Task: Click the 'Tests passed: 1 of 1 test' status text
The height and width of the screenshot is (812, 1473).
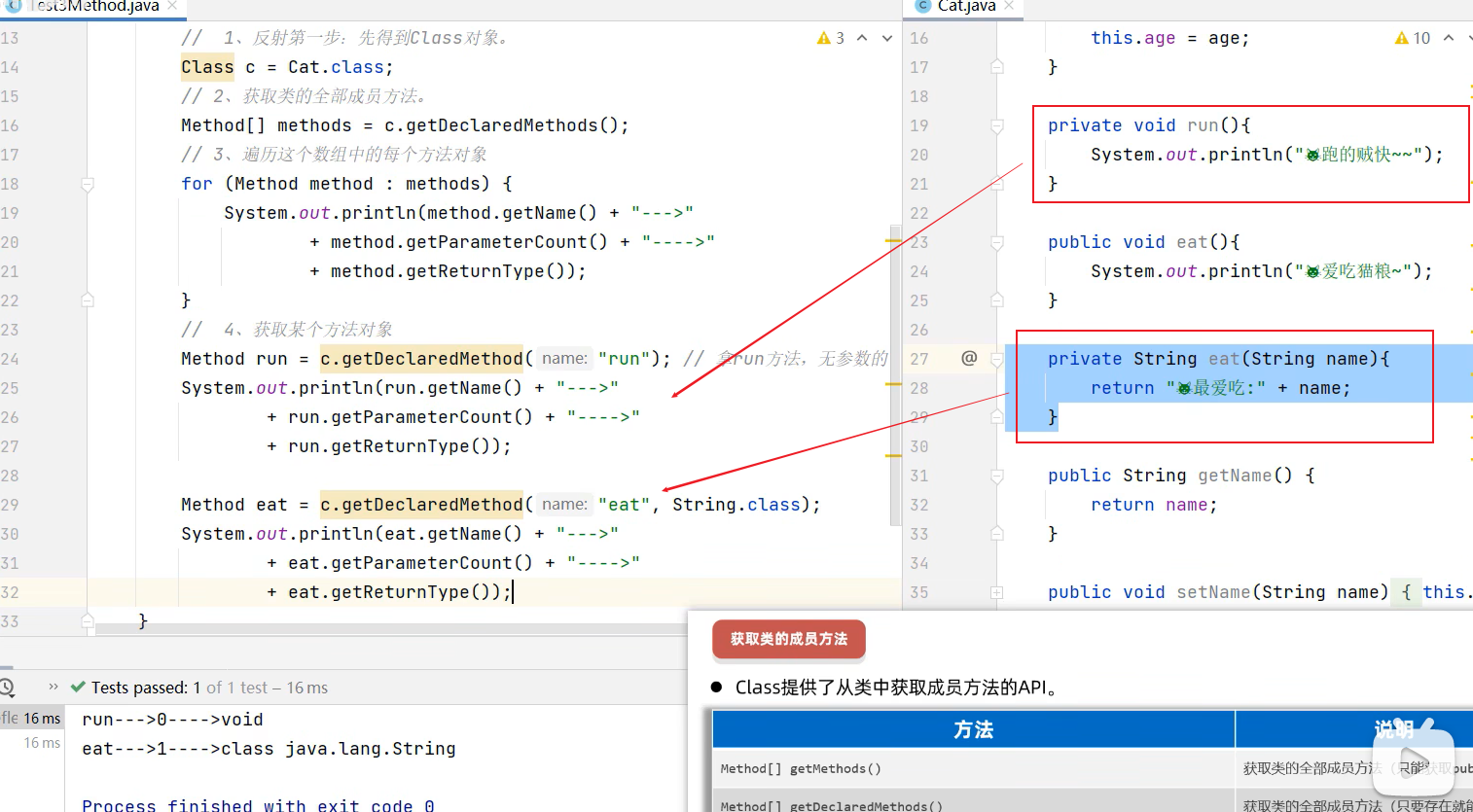Action: coord(209,688)
